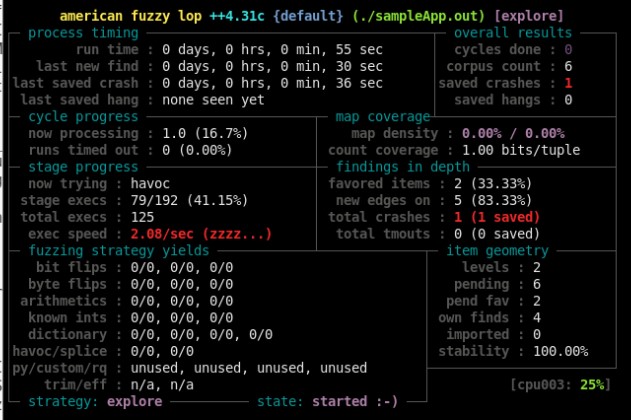Click the 'item geometry' section header
631x420 pixels.
497,251
